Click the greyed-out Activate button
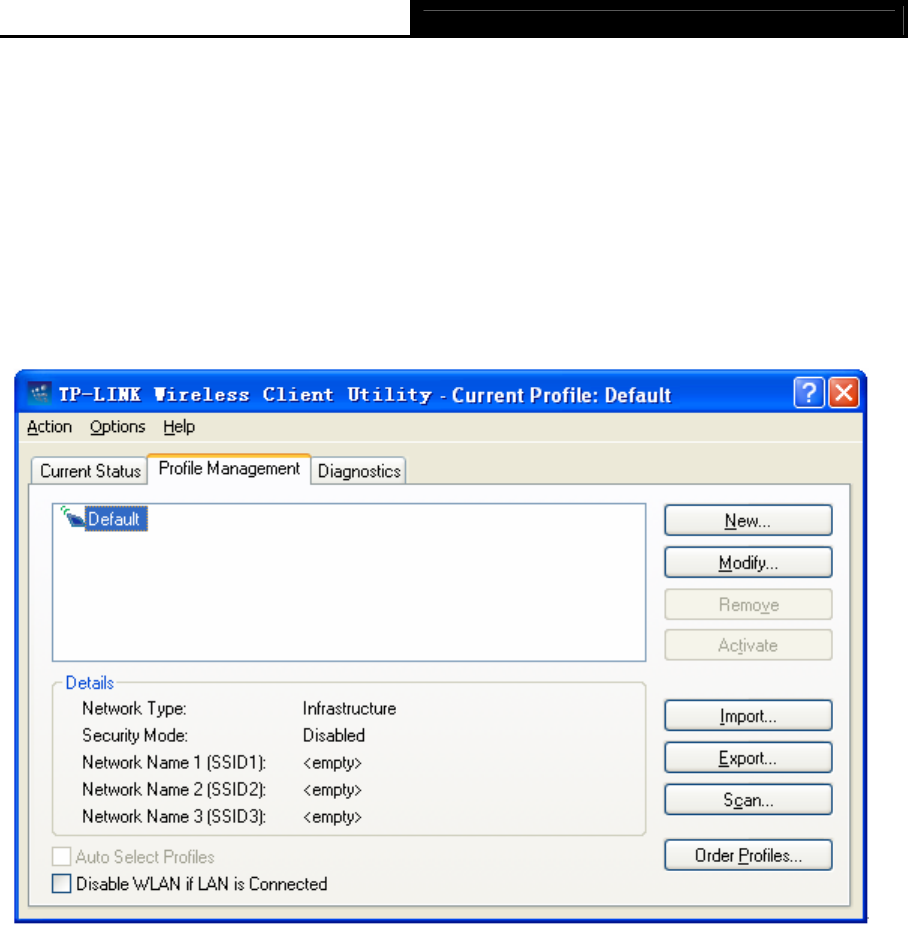 [748, 645]
